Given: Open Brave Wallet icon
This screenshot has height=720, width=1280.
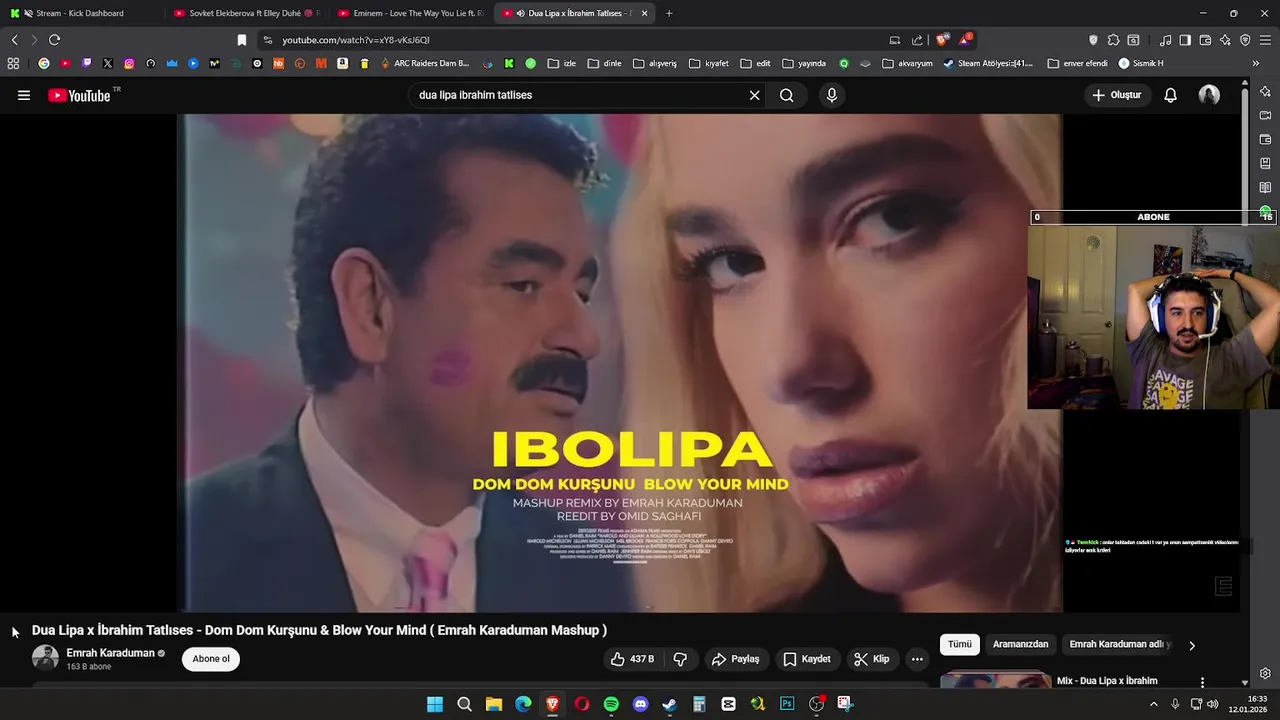Looking at the screenshot, I should pyautogui.click(x=1205, y=40).
